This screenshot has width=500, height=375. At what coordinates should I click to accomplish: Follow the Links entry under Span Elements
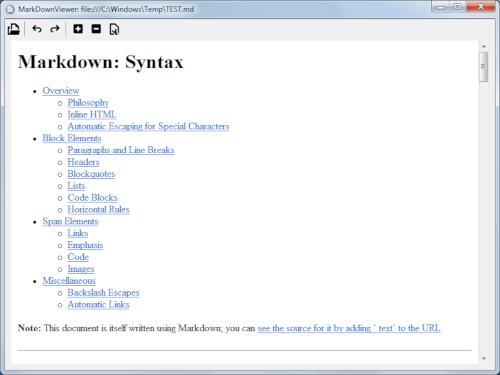coord(78,233)
